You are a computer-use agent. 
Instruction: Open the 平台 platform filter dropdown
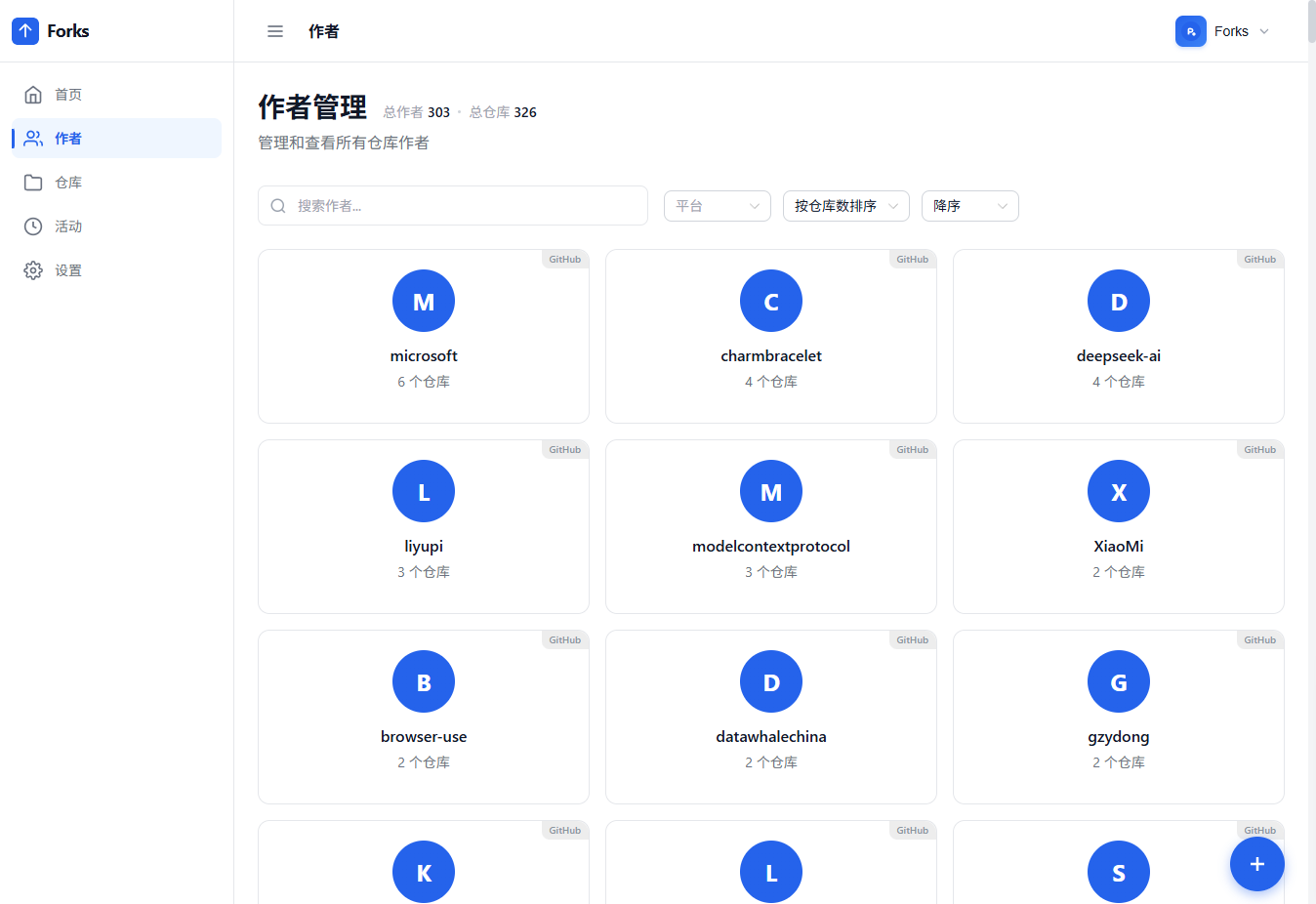pos(718,206)
